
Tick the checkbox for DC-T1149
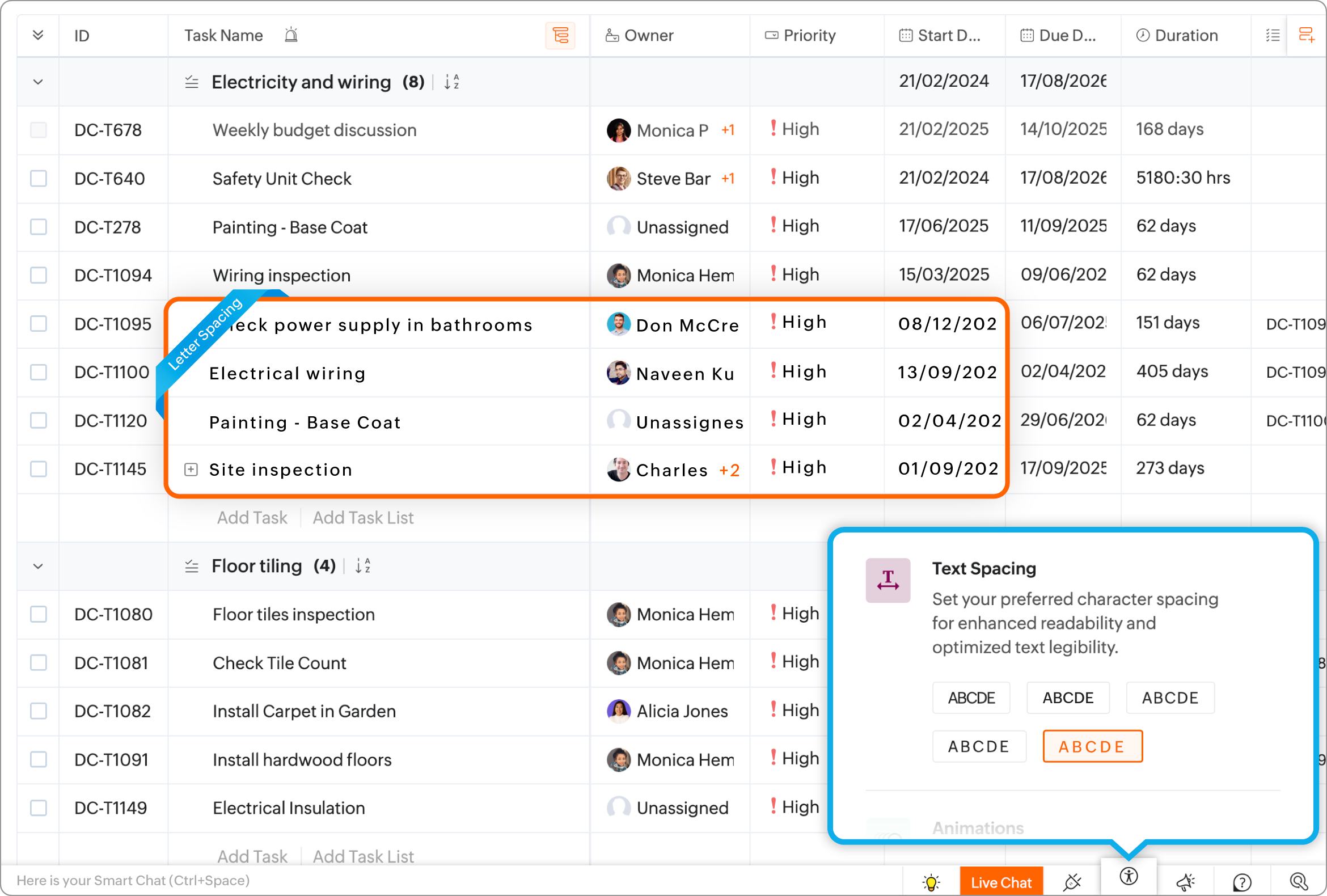[38, 808]
